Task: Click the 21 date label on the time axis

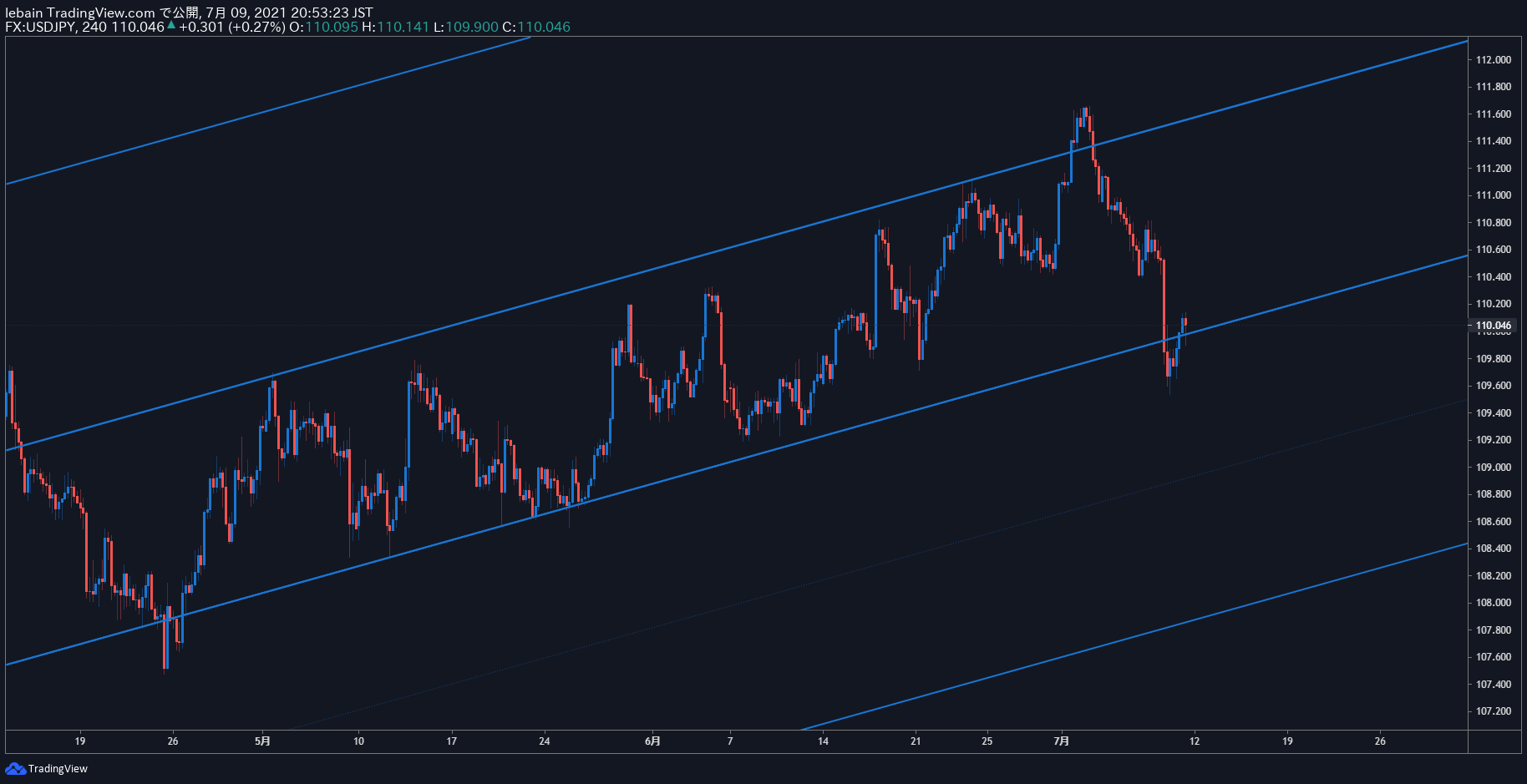Action: click(916, 741)
